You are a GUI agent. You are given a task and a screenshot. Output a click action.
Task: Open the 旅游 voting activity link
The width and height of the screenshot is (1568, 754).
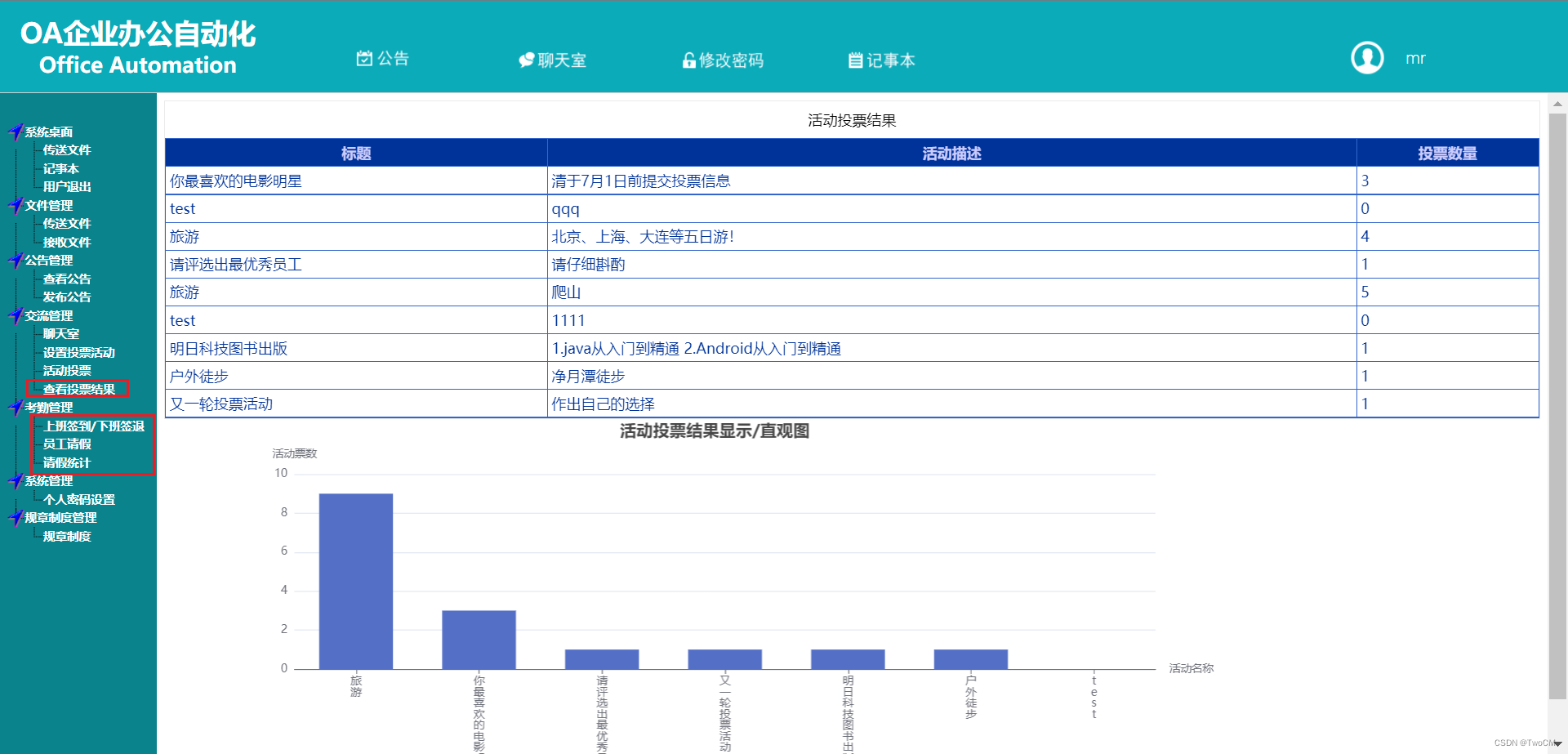click(x=184, y=236)
